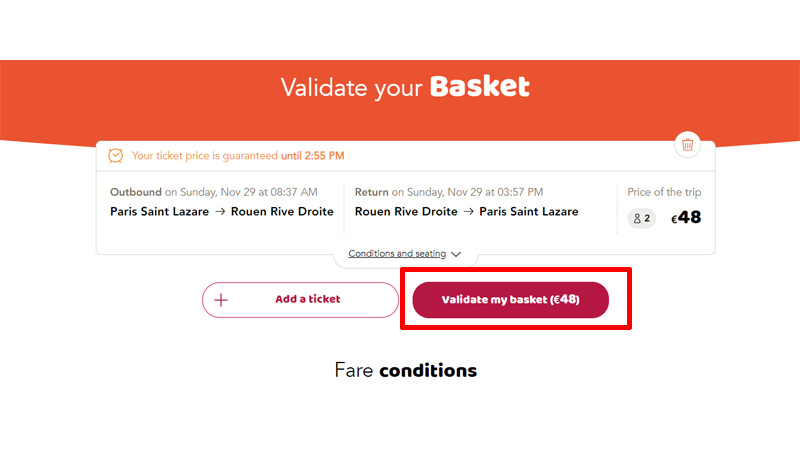This screenshot has height=450, width=800.
Task: Click the Validate your Basket title
Action: pos(406,87)
